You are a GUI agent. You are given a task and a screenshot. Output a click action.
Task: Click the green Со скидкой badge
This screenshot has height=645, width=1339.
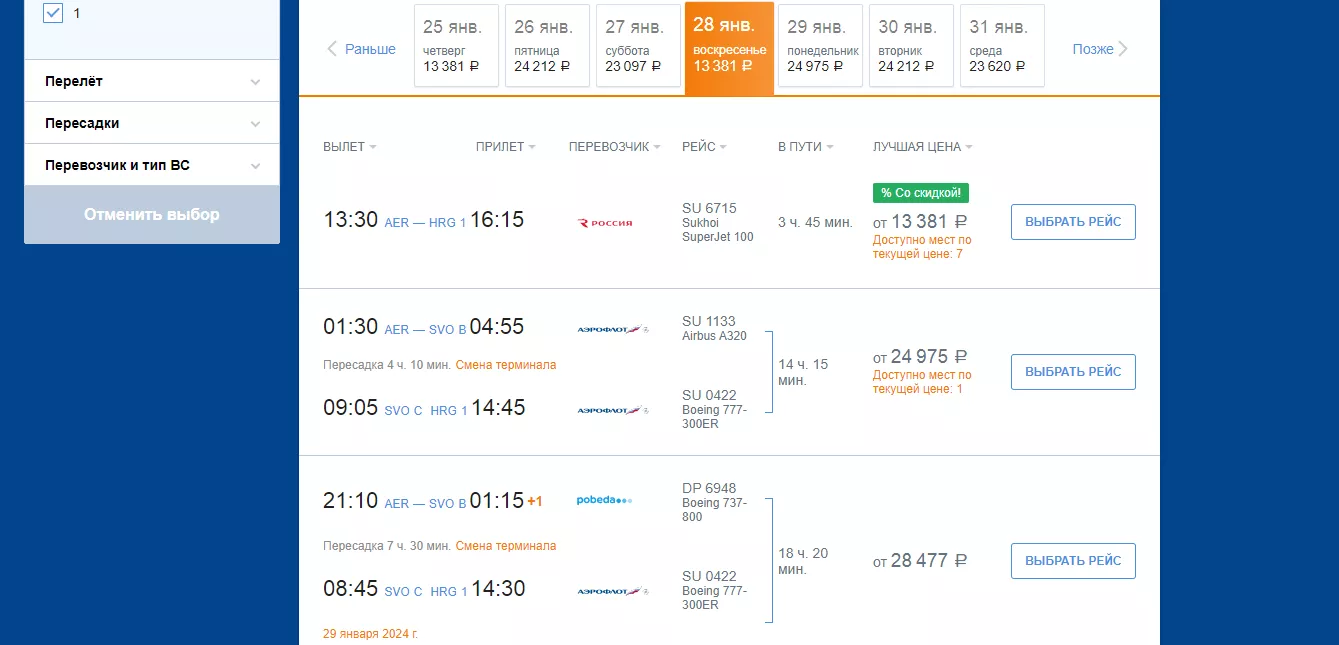pyautogui.click(x=920, y=193)
